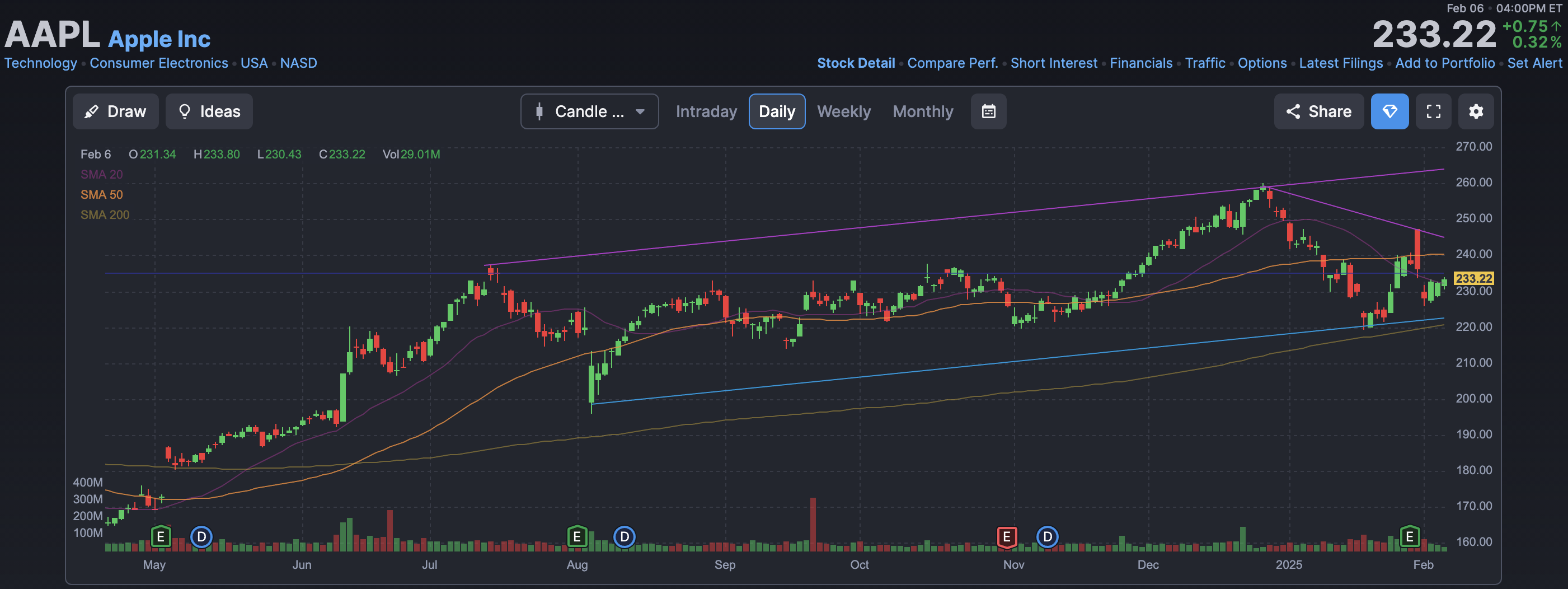Switch to Monthly timeframe
This screenshot has width=1568, height=589.
[x=923, y=111]
